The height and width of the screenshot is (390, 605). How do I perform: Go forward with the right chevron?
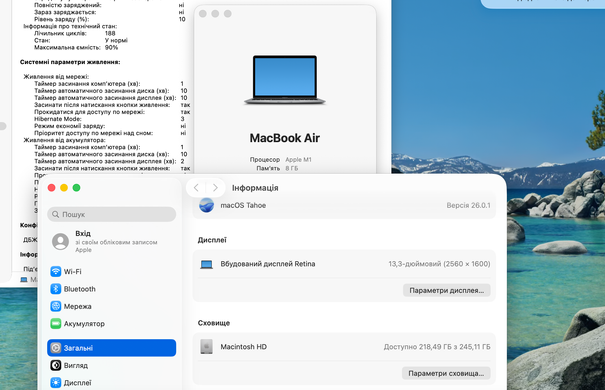(215, 188)
